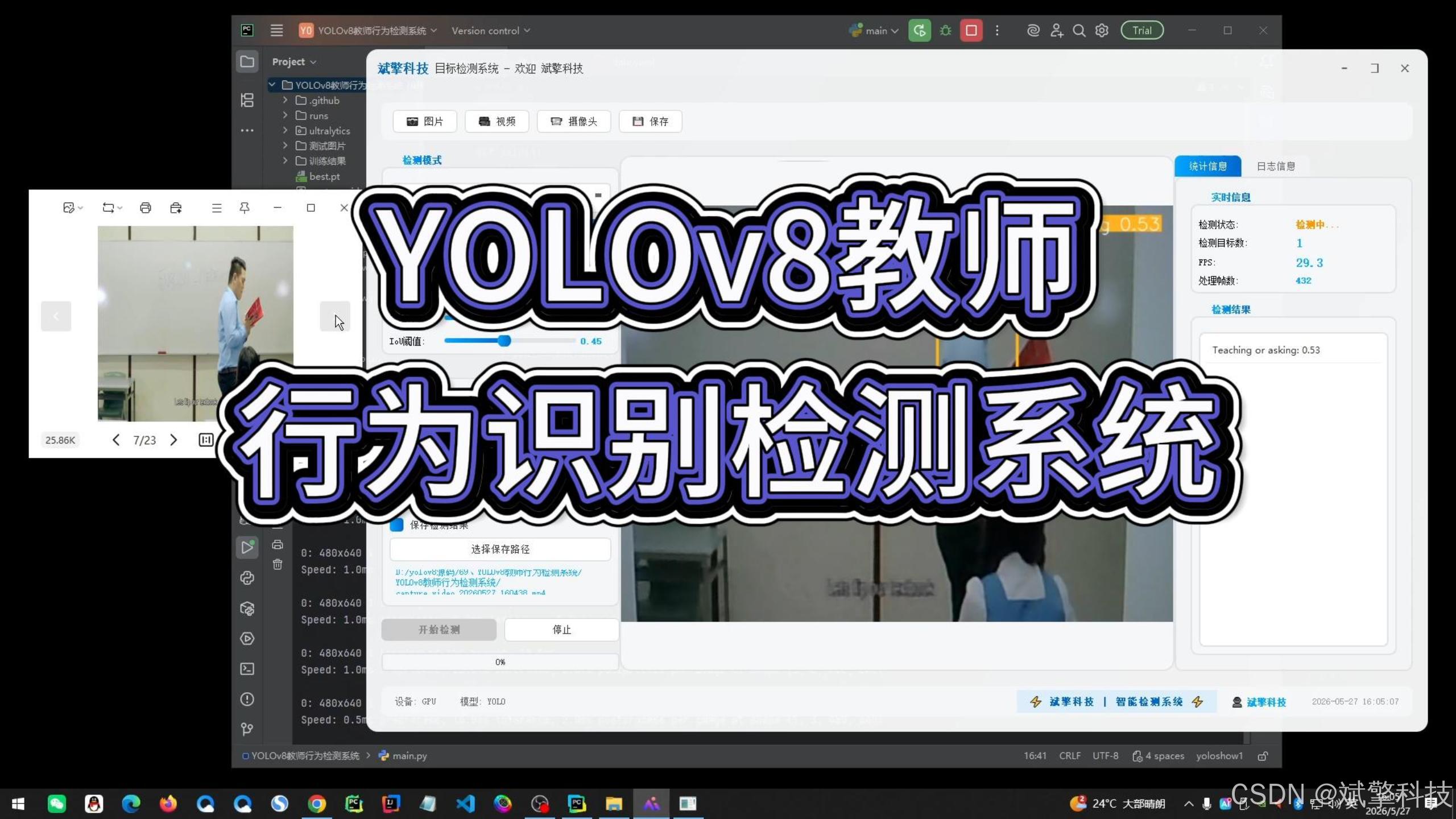
Task: Click the 视频 video button
Action: pyautogui.click(x=497, y=121)
